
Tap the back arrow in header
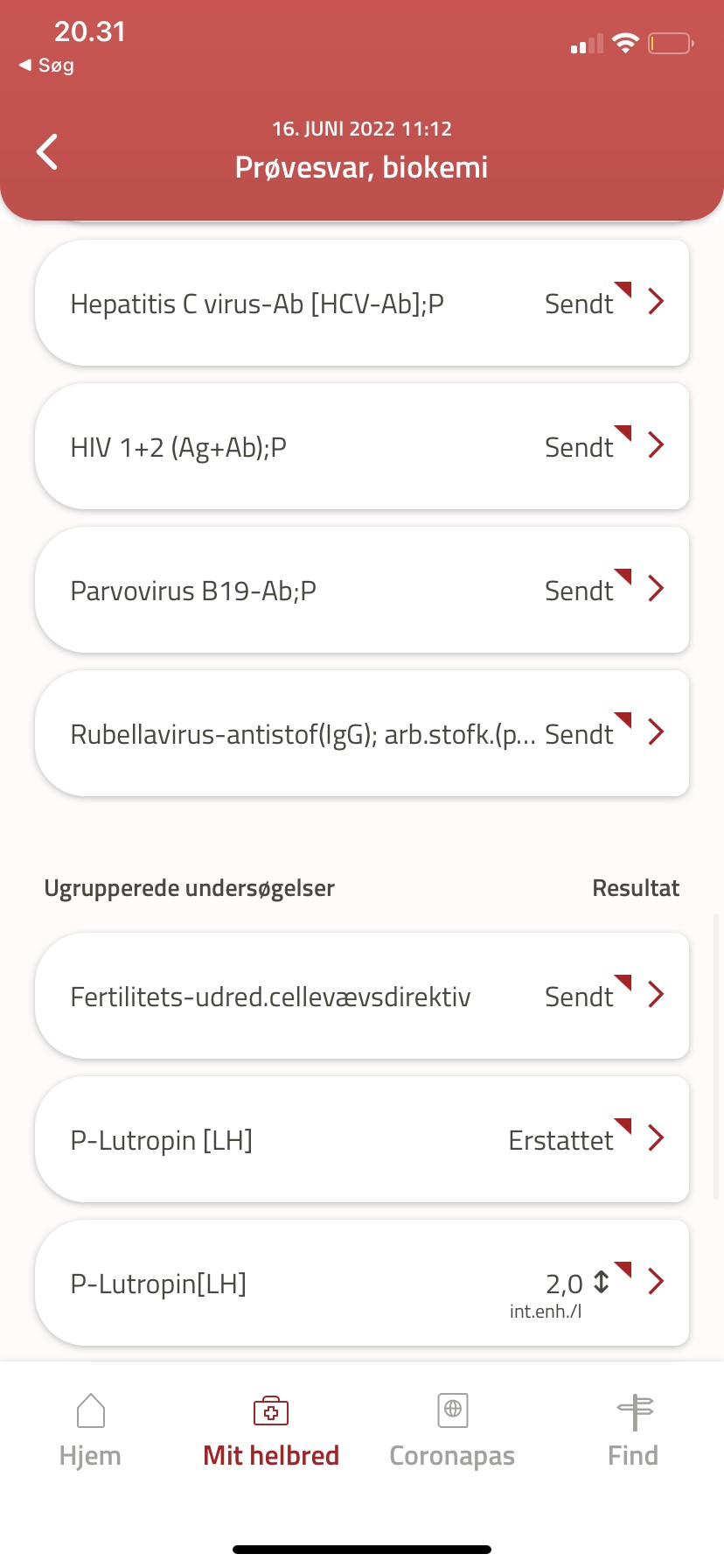pyautogui.click(x=47, y=151)
